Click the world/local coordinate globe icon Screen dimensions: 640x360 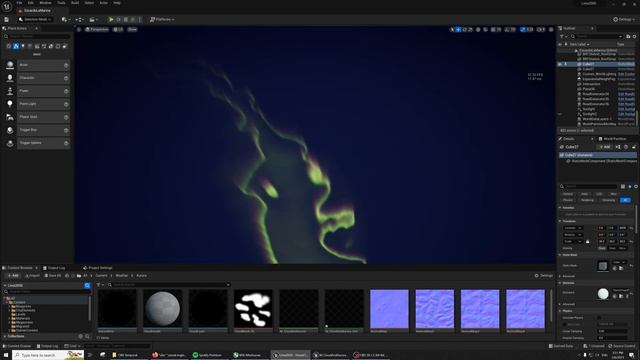pos(478,29)
